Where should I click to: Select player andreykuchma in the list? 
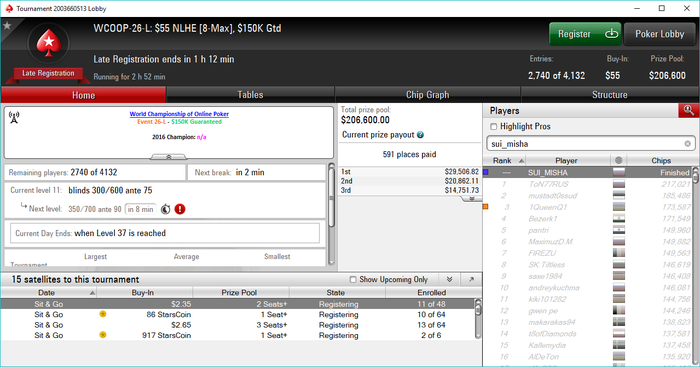587,288
